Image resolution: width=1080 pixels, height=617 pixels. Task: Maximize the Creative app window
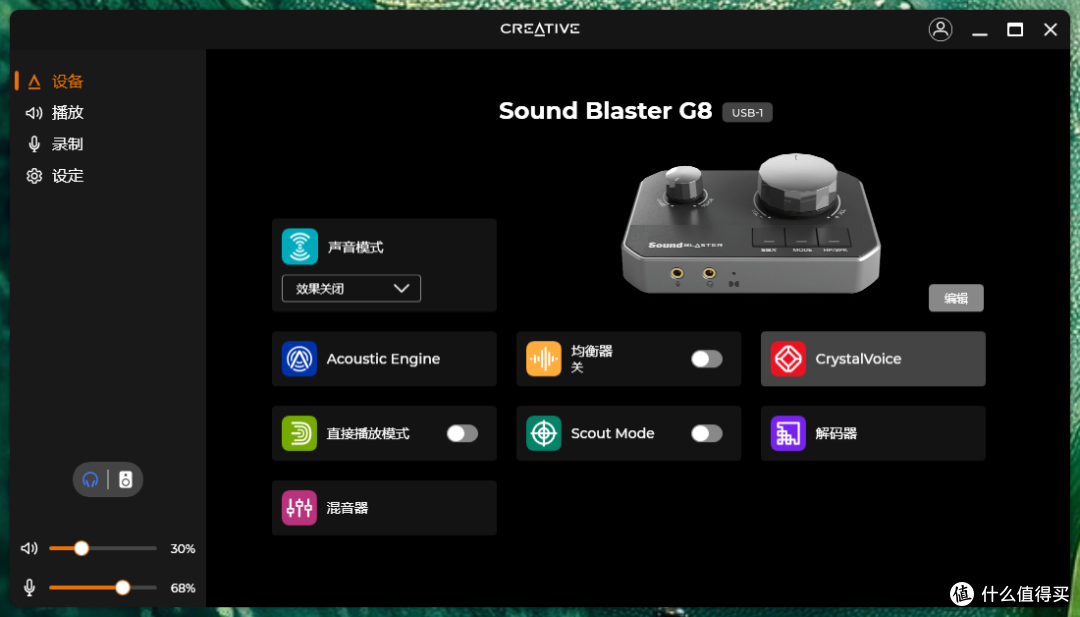pyautogui.click(x=1015, y=30)
